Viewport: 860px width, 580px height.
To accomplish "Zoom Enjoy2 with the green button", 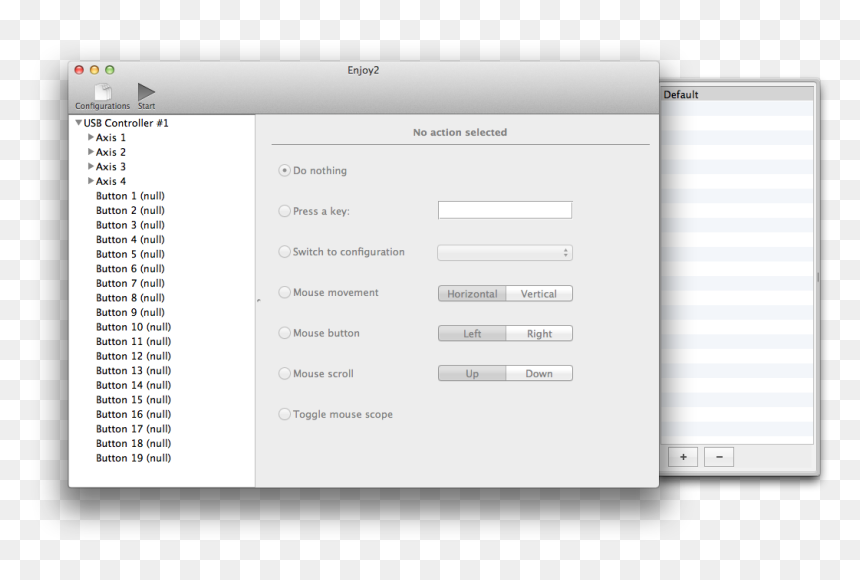I will 110,70.
